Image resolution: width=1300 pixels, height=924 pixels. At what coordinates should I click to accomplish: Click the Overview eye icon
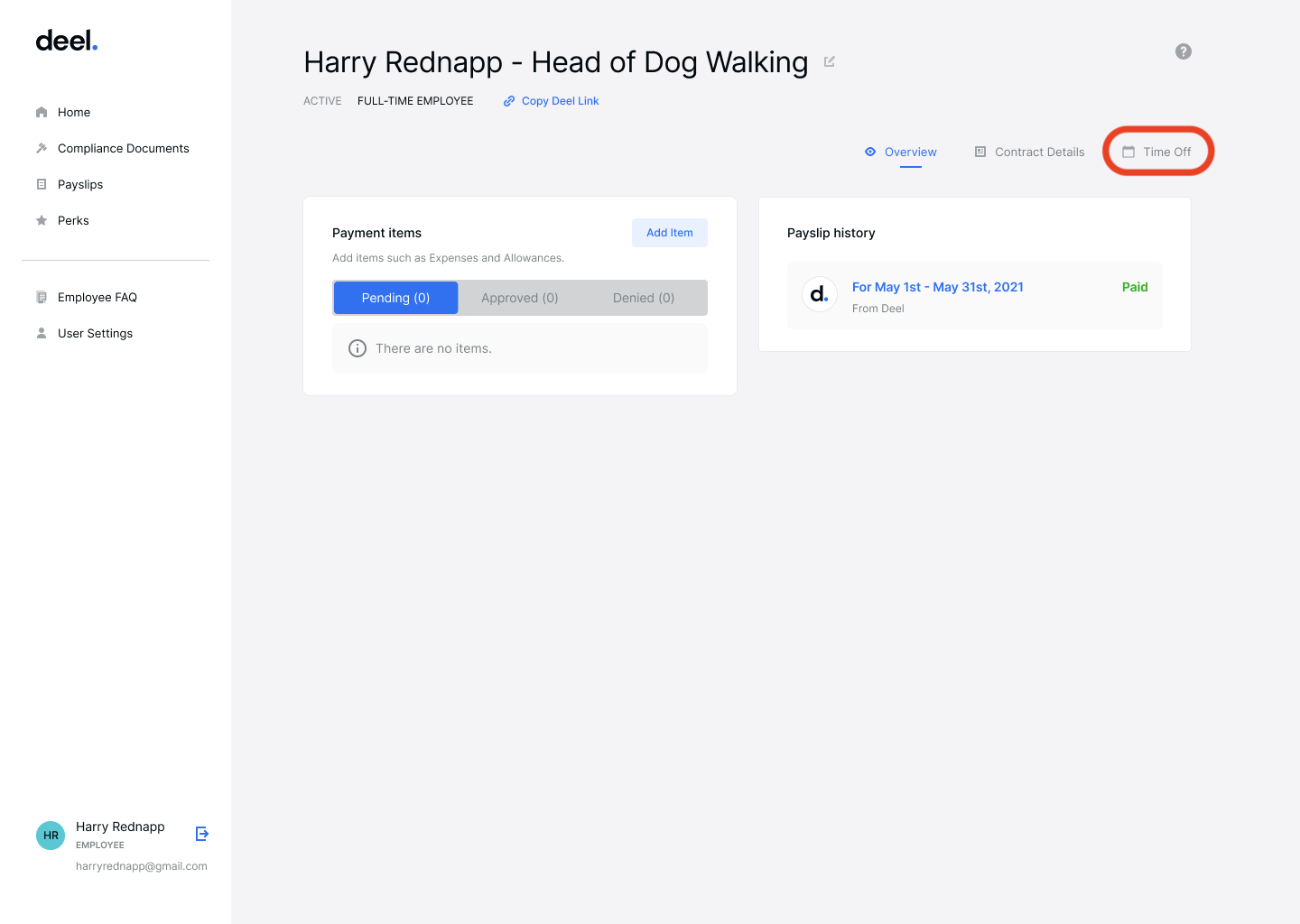tap(870, 152)
